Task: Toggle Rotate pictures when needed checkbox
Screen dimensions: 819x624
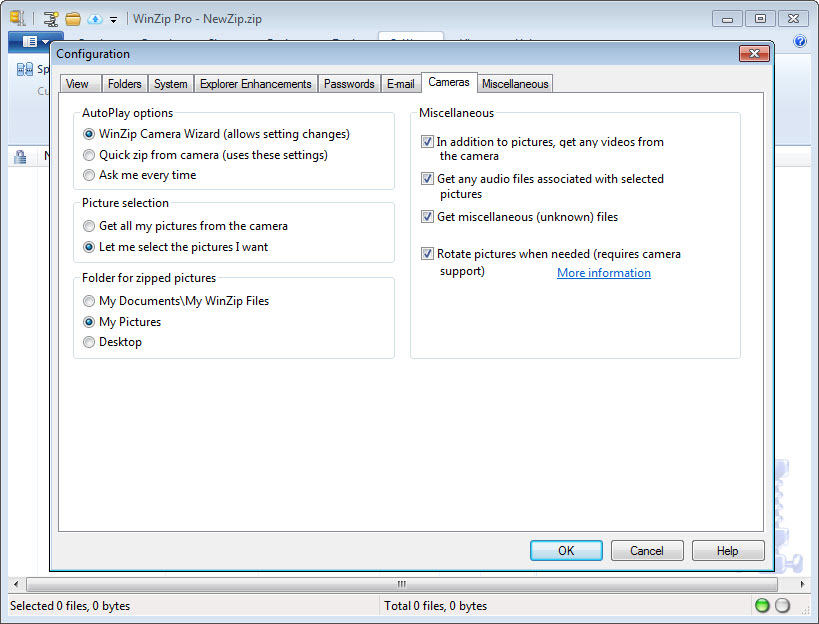Action: (x=427, y=254)
